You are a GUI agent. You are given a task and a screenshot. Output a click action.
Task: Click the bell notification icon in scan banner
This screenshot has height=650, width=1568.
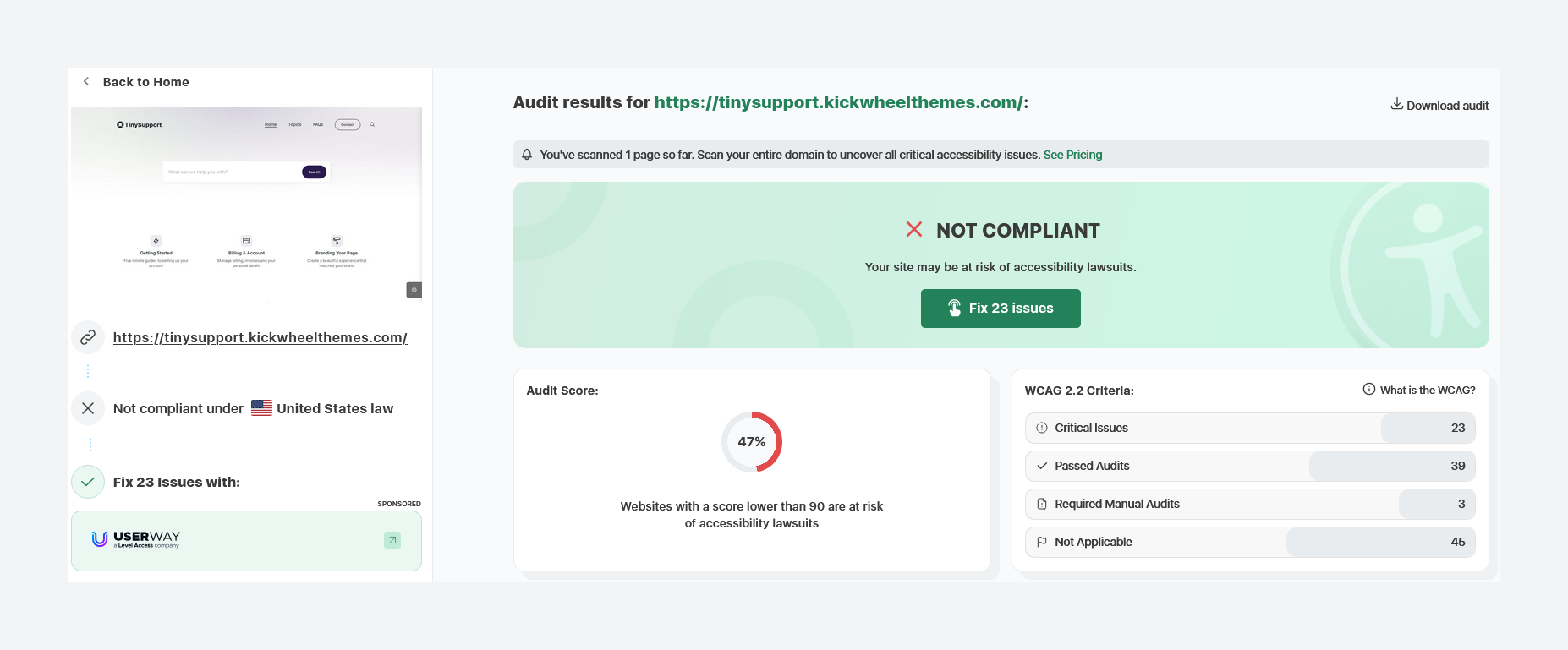[527, 155]
